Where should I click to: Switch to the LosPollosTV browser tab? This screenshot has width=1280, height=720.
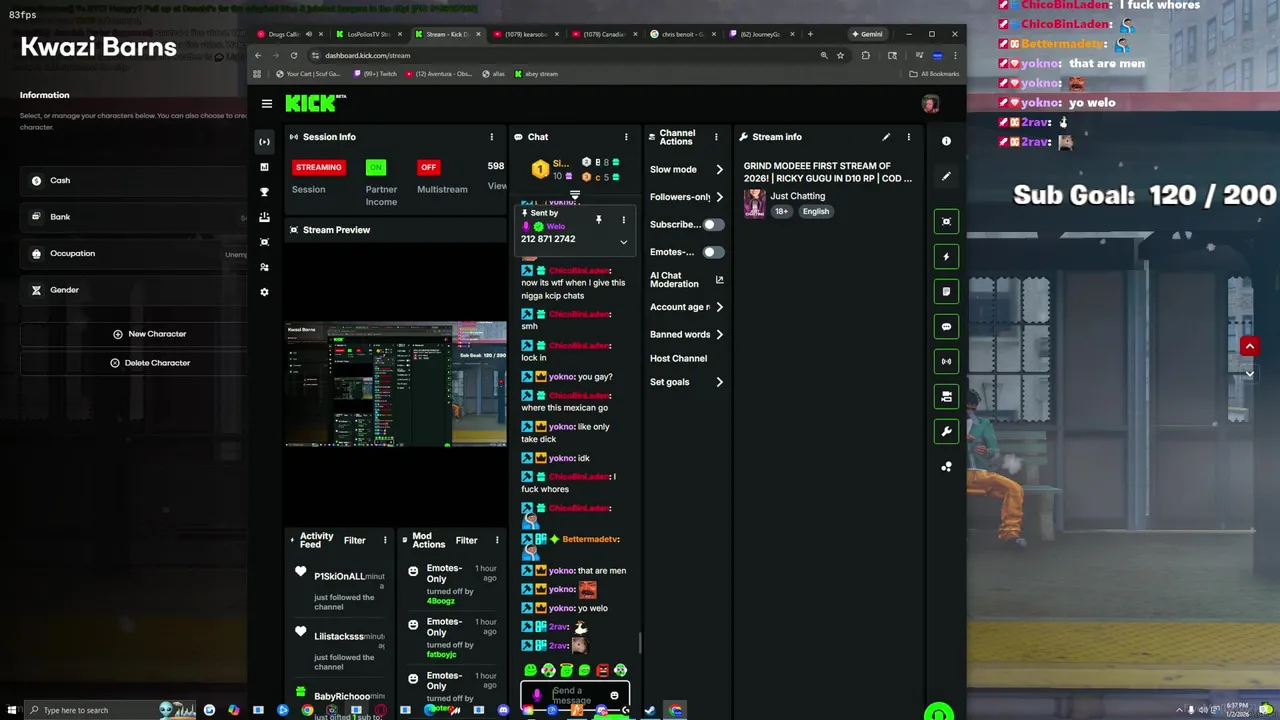click(368, 34)
